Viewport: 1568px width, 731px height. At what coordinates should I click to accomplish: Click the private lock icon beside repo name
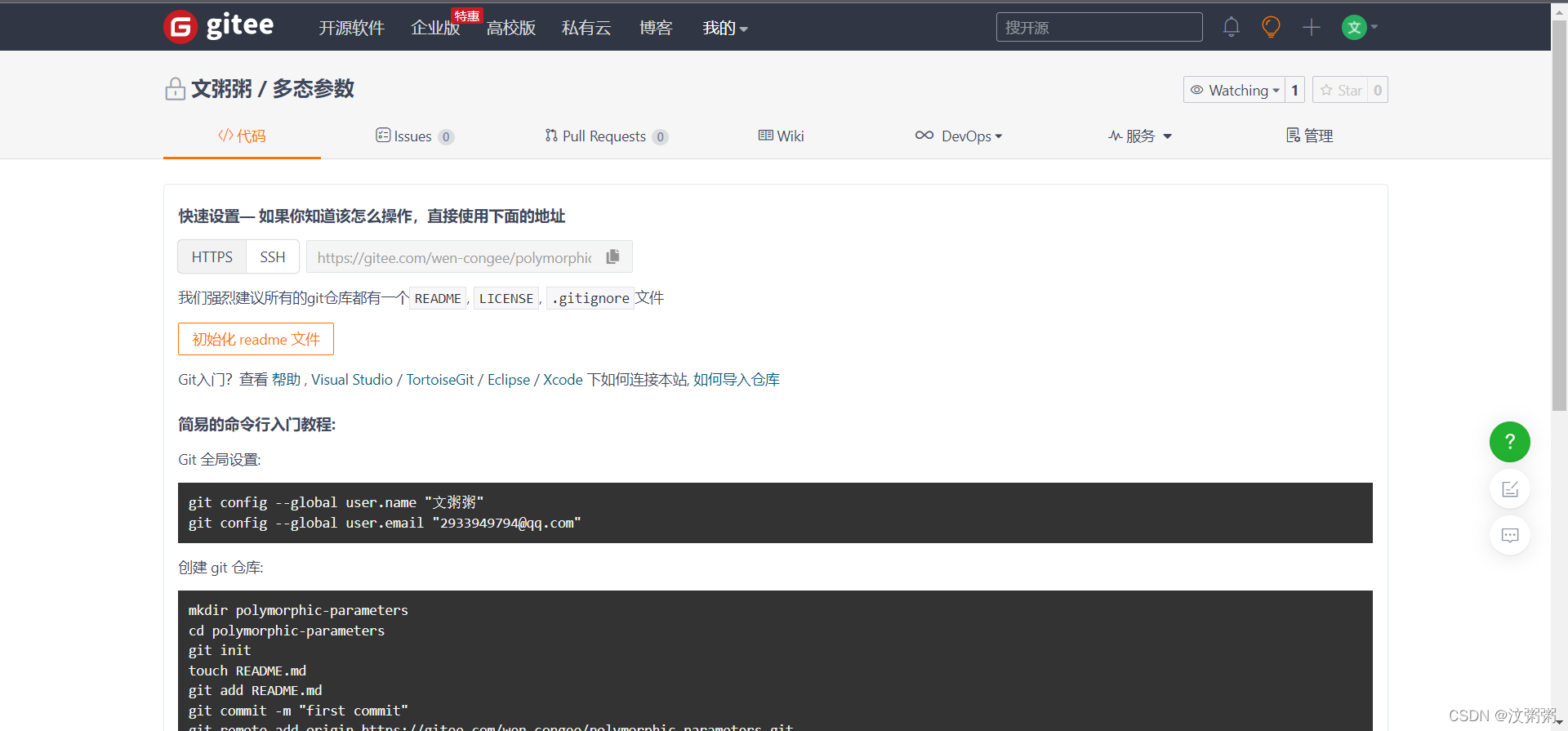175,88
